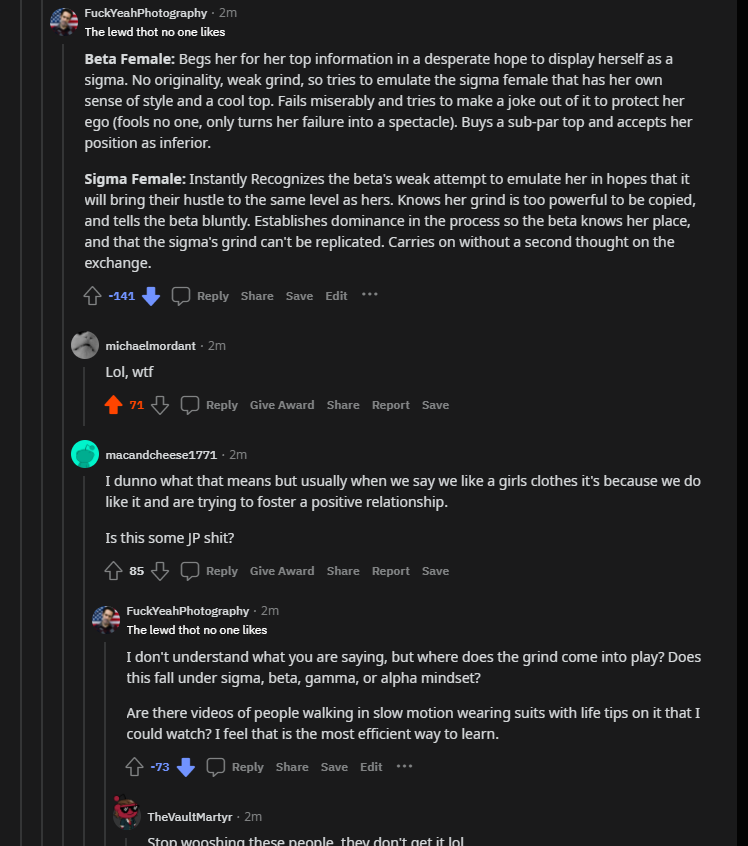Report macandcheese1771's comment
Image resolution: width=748 pixels, height=846 pixels.
[391, 570]
